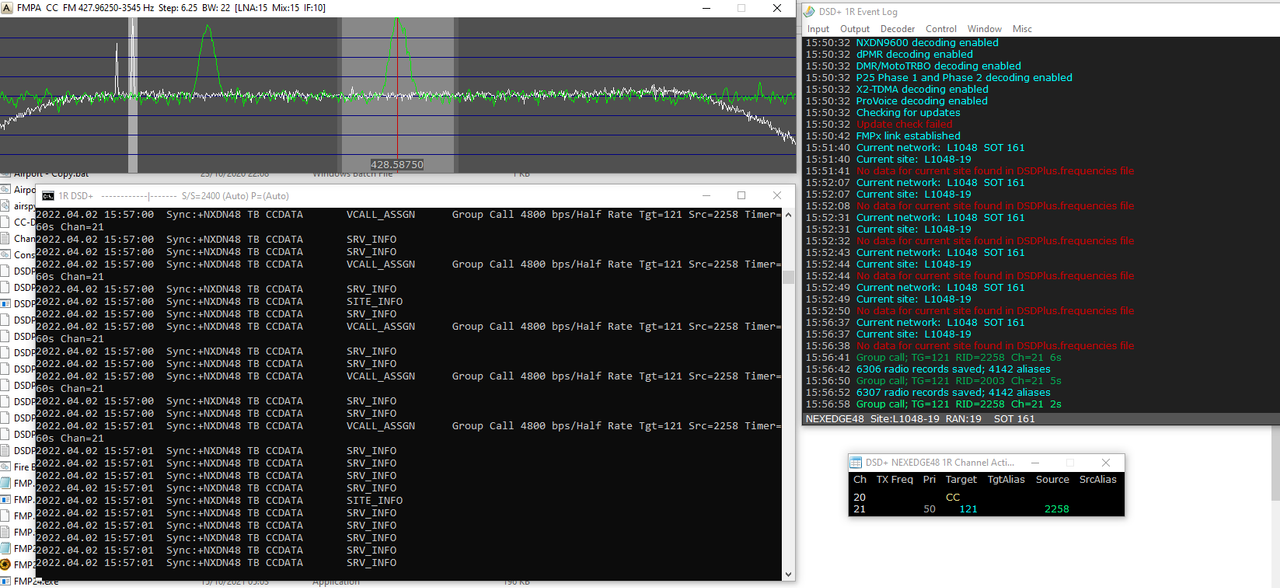The image size is (1280, 588).
Task: Select 15:56:38 'No data for current site' line
Action: click(995, 346)
